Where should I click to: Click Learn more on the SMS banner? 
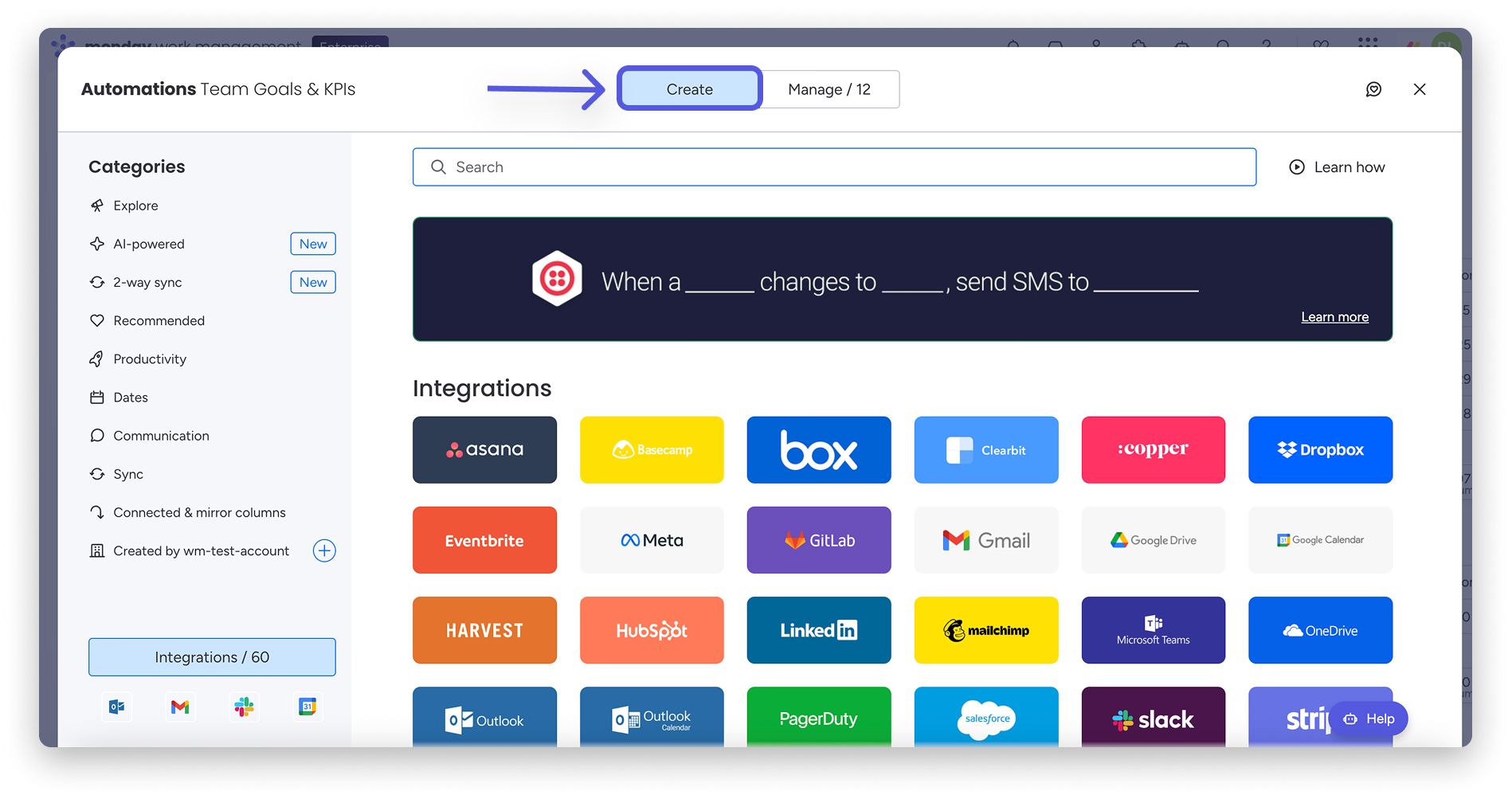(1334, 317)
